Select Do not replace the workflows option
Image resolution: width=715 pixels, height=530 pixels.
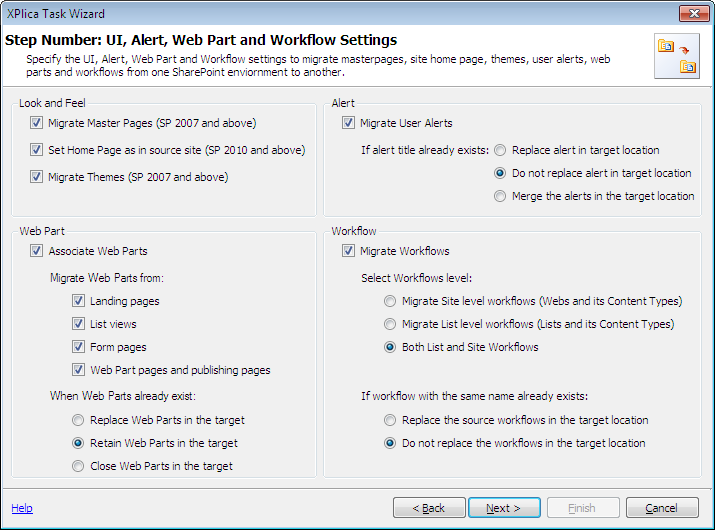pyautogui.click(x=390, y=443)
